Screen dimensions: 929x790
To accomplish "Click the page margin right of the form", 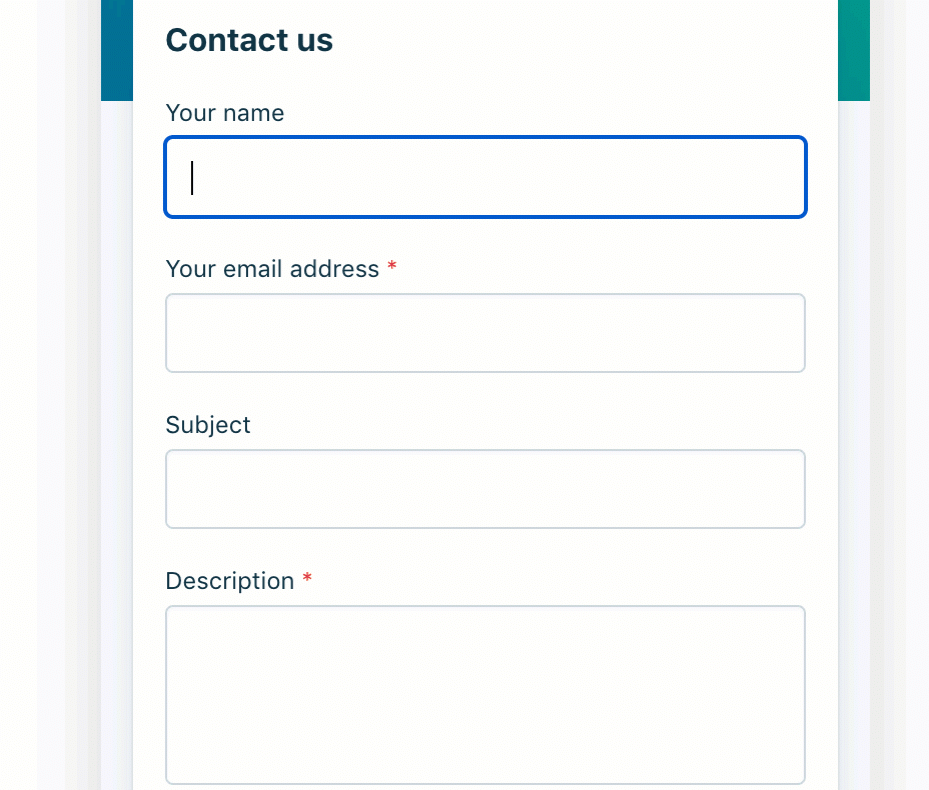I will click(x=900, y=400).
